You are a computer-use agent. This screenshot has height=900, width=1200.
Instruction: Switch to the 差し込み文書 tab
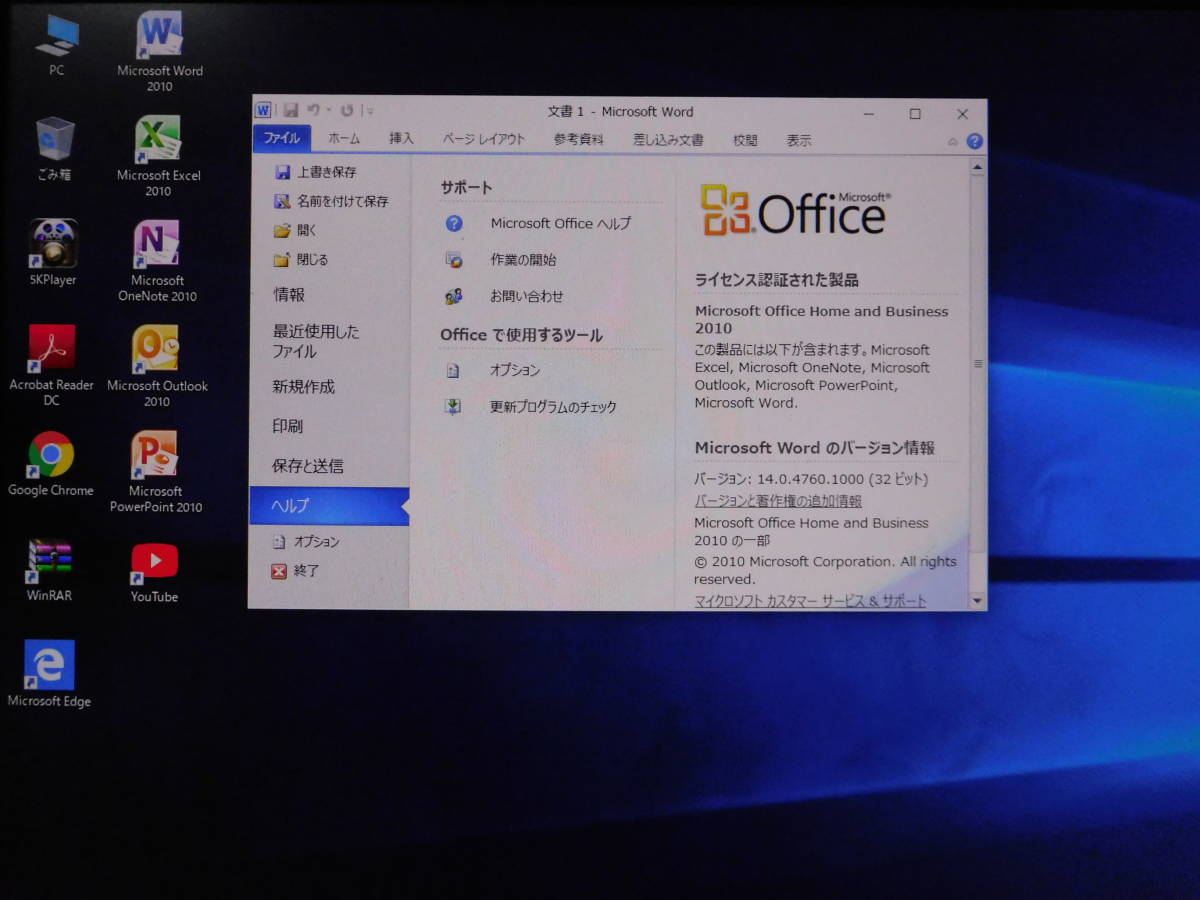coord(668,141)
